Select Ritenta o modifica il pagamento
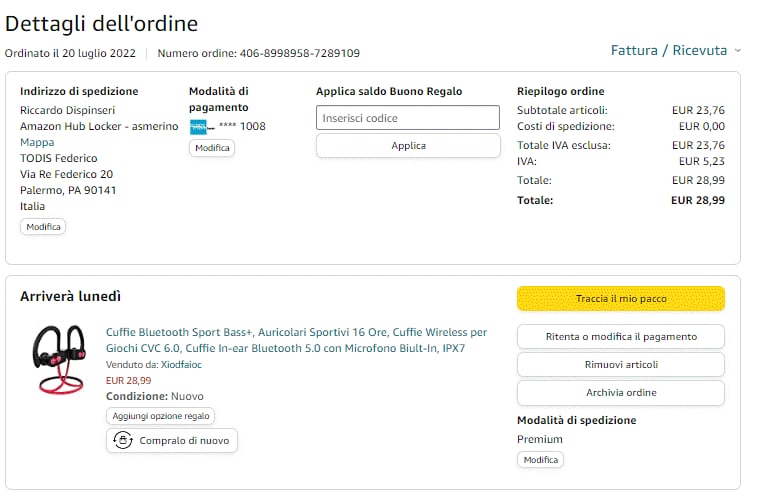The image size is (774, 498). tap(620, 336)
